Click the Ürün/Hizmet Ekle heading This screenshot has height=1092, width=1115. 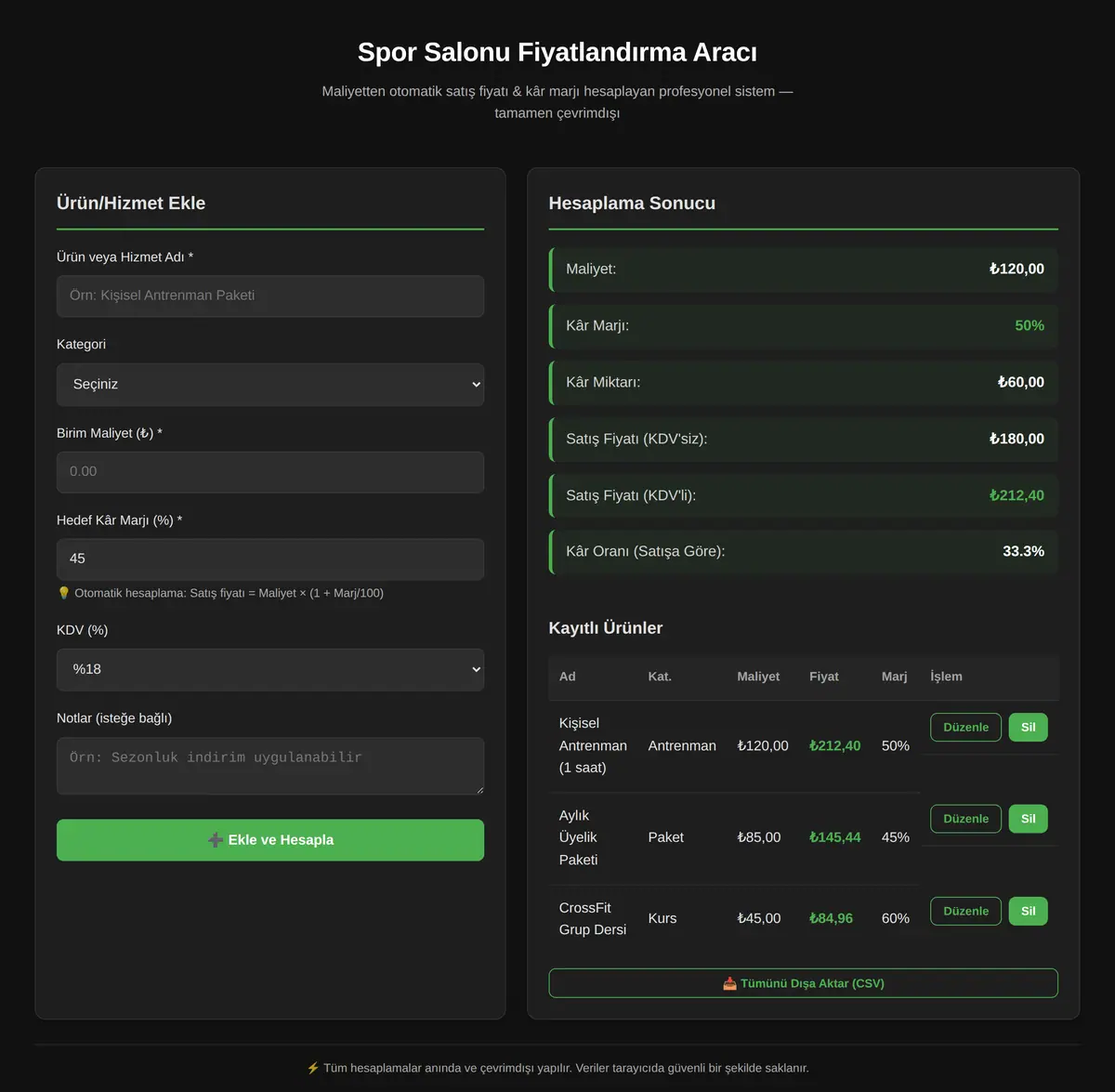pyautogui.click(x=131, y=204)
